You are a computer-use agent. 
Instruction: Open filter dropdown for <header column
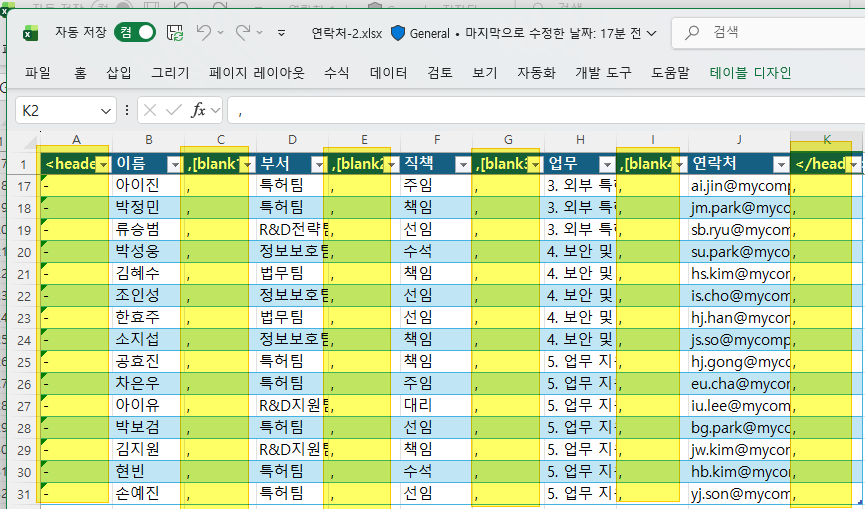tap(103, 164)
